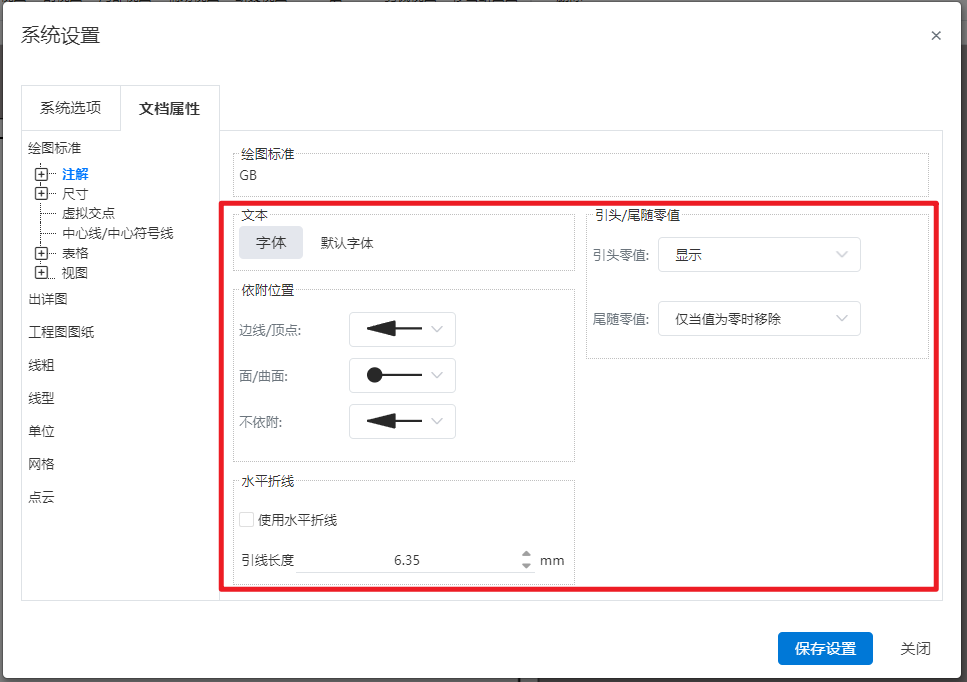Click the 引线长度 spinner arrows
The width and height of the screenshot is (967, 682).
[527, 560]
